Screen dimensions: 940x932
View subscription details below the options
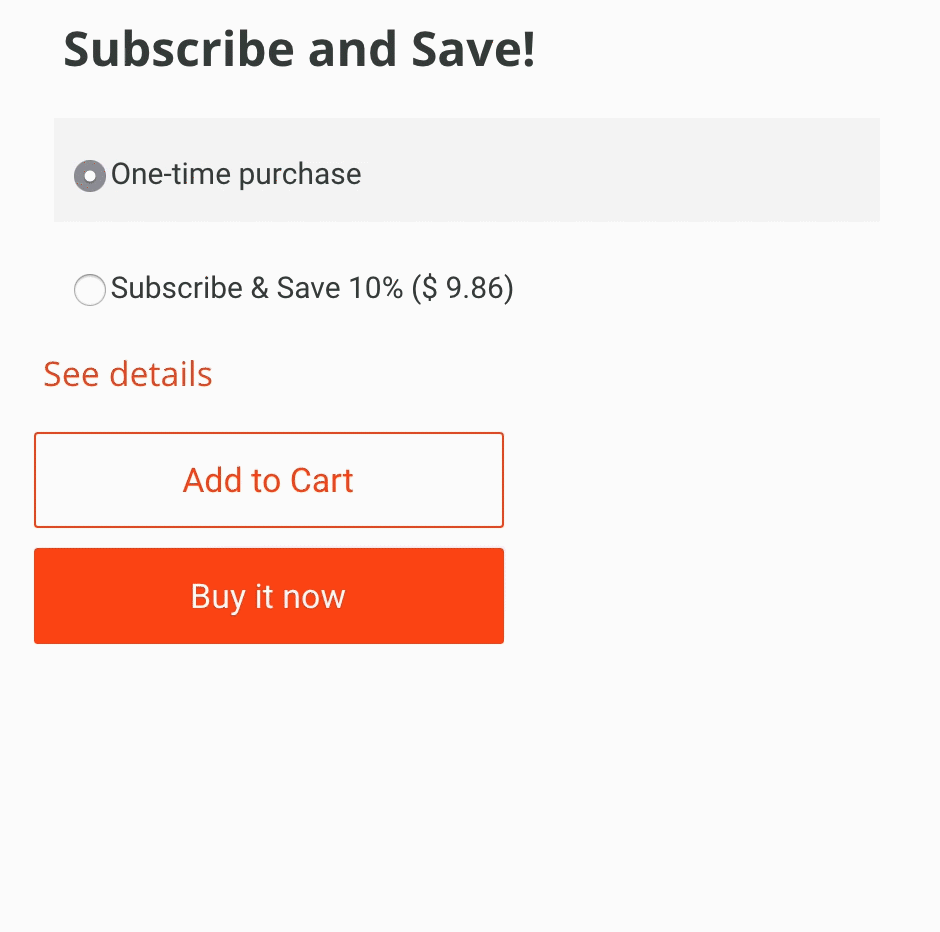[x=128, y=374]
